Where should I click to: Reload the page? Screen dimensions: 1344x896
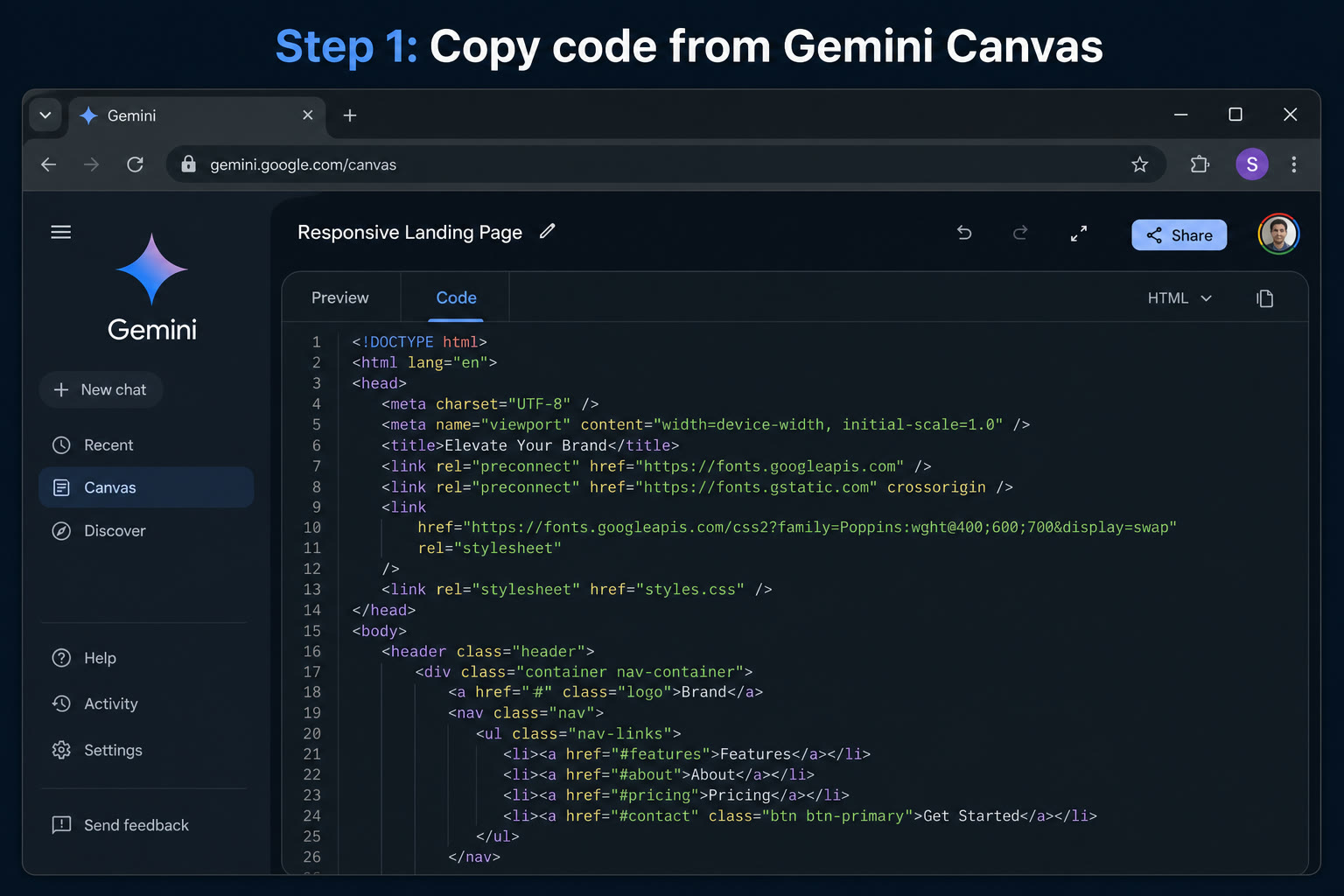pos(135,164)
